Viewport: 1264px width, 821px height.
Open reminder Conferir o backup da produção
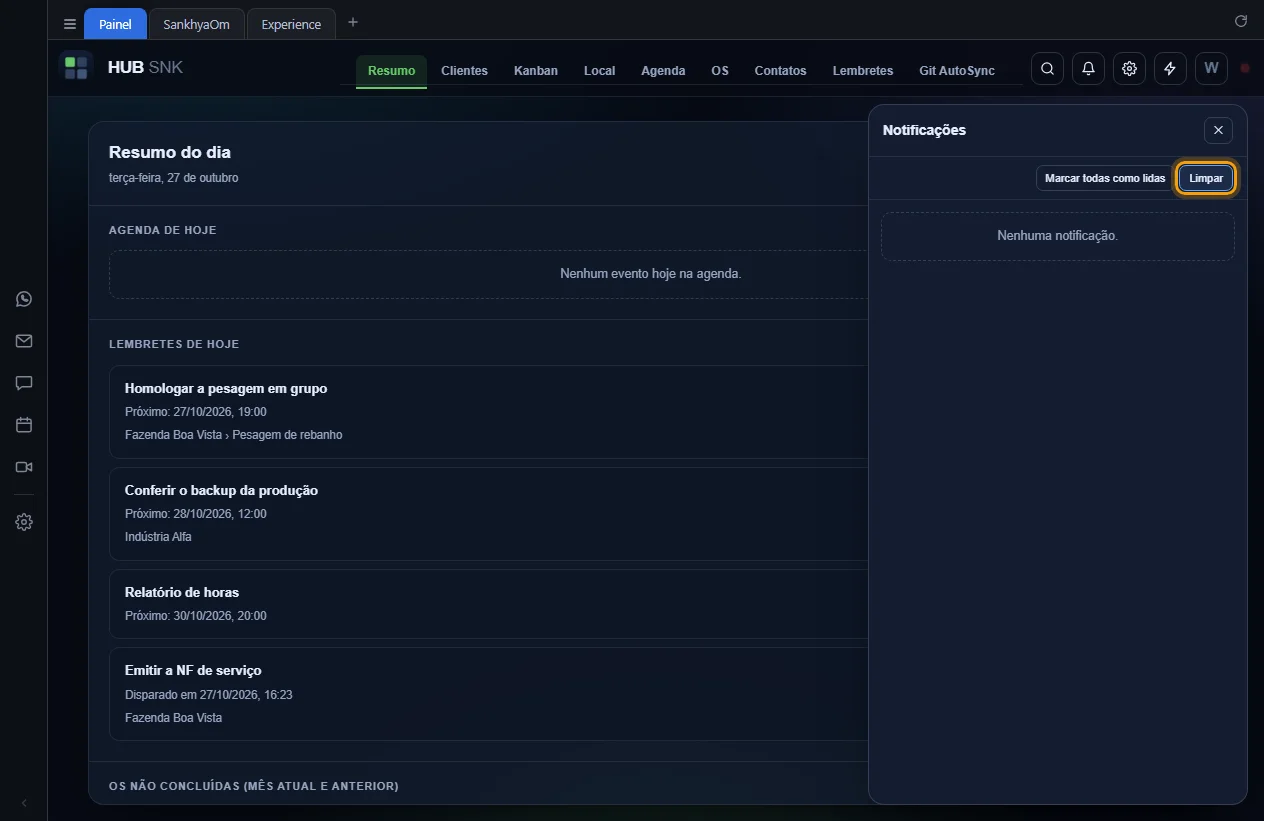click(x=488, y=514)
